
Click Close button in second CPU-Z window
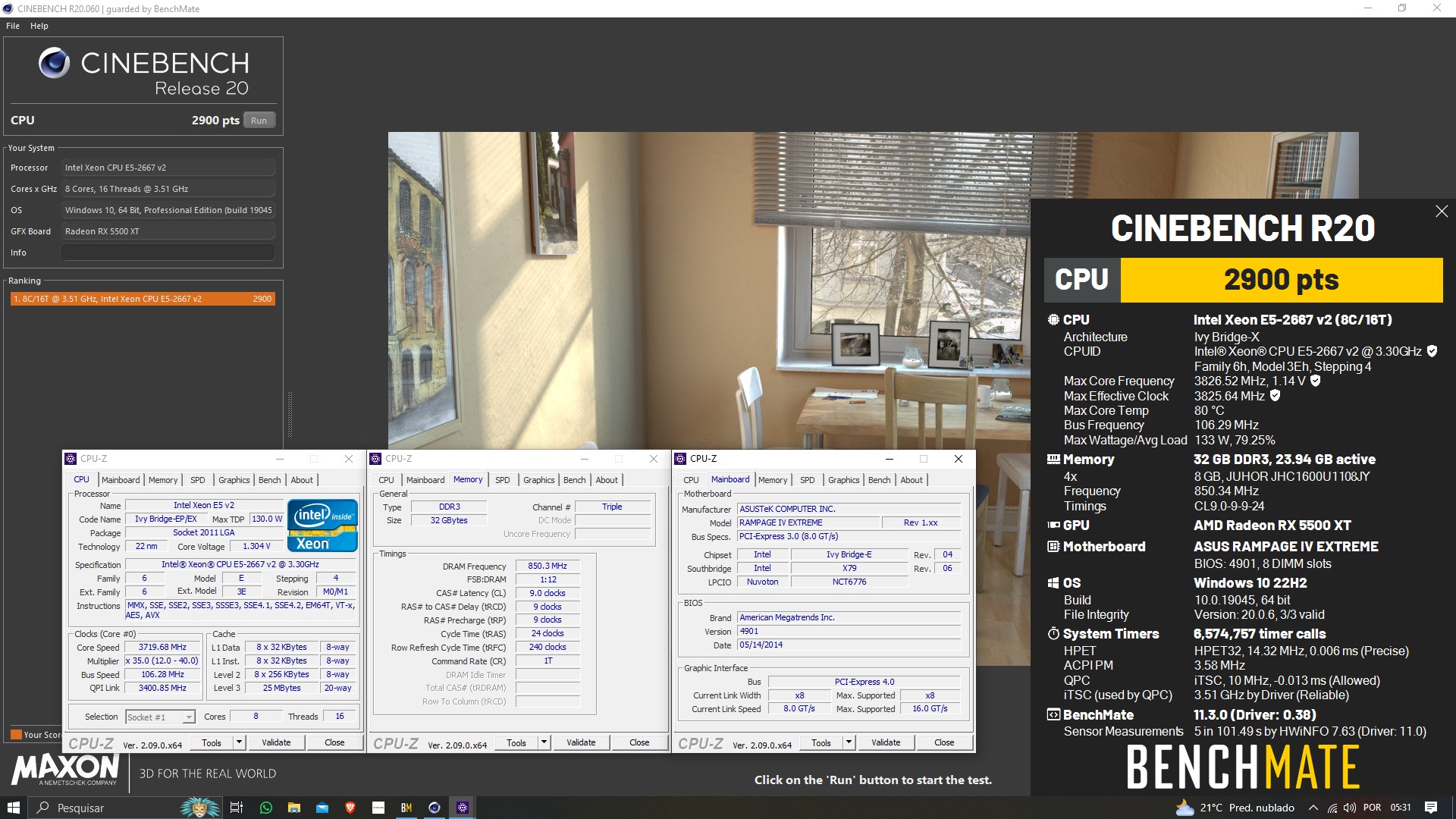[639, 742]
